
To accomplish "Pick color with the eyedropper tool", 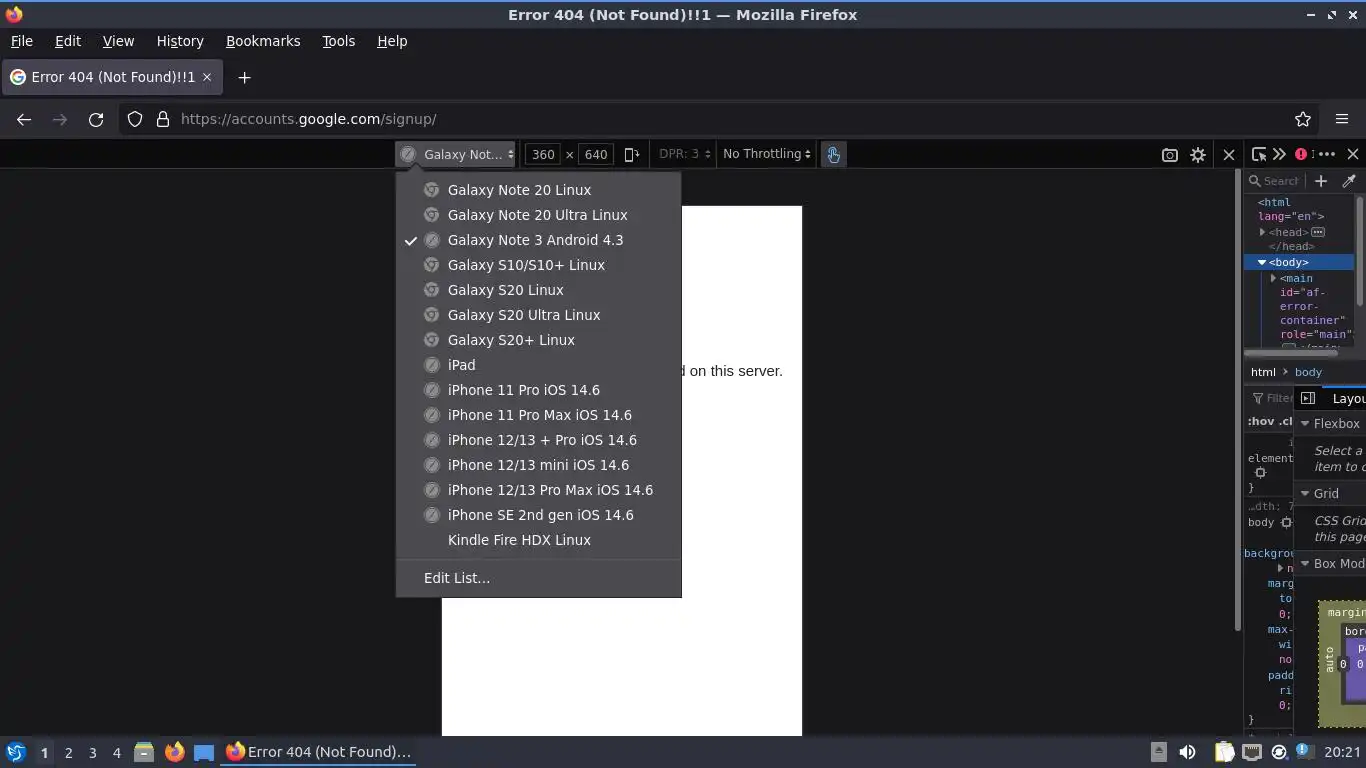I will click(x=1349, y=181).
